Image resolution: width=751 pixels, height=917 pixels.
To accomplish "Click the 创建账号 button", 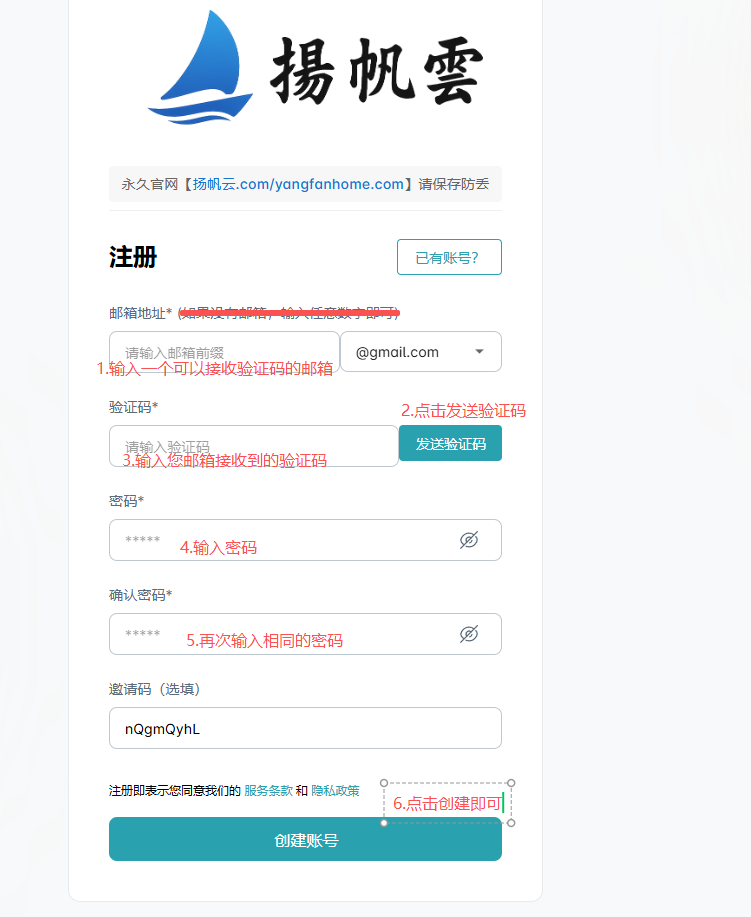I will pyautogui.click(x=305, y=840).
